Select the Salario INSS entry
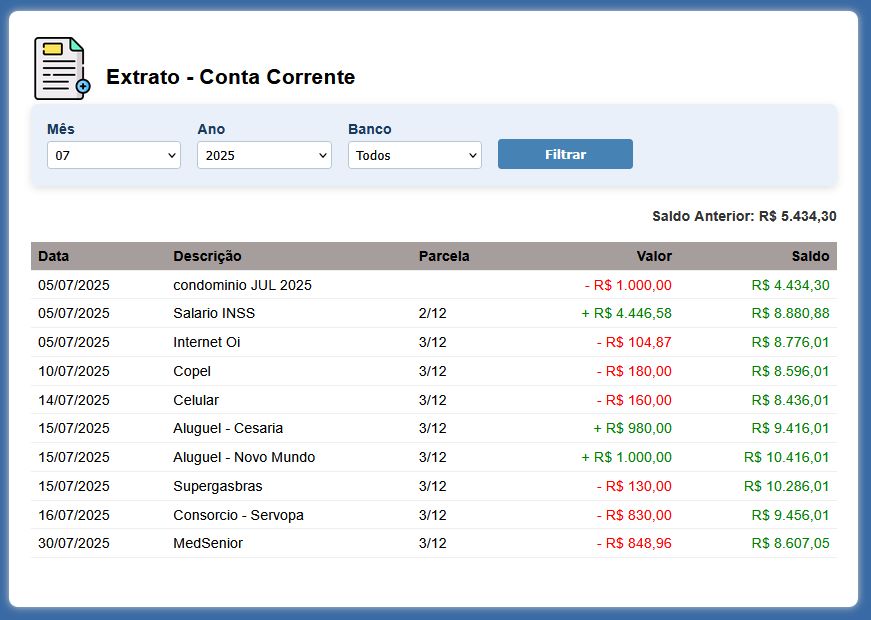 (x=214, y=313)
